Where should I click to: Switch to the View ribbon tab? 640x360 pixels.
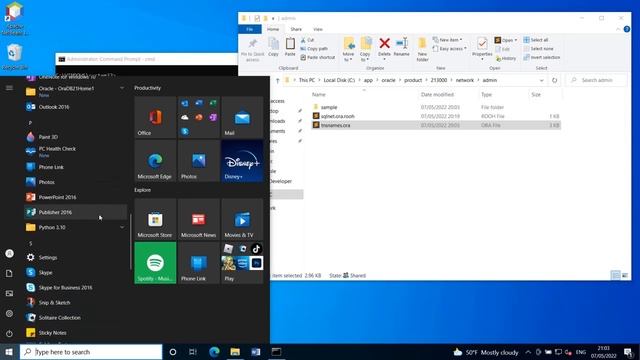click(x=318, y=29)
